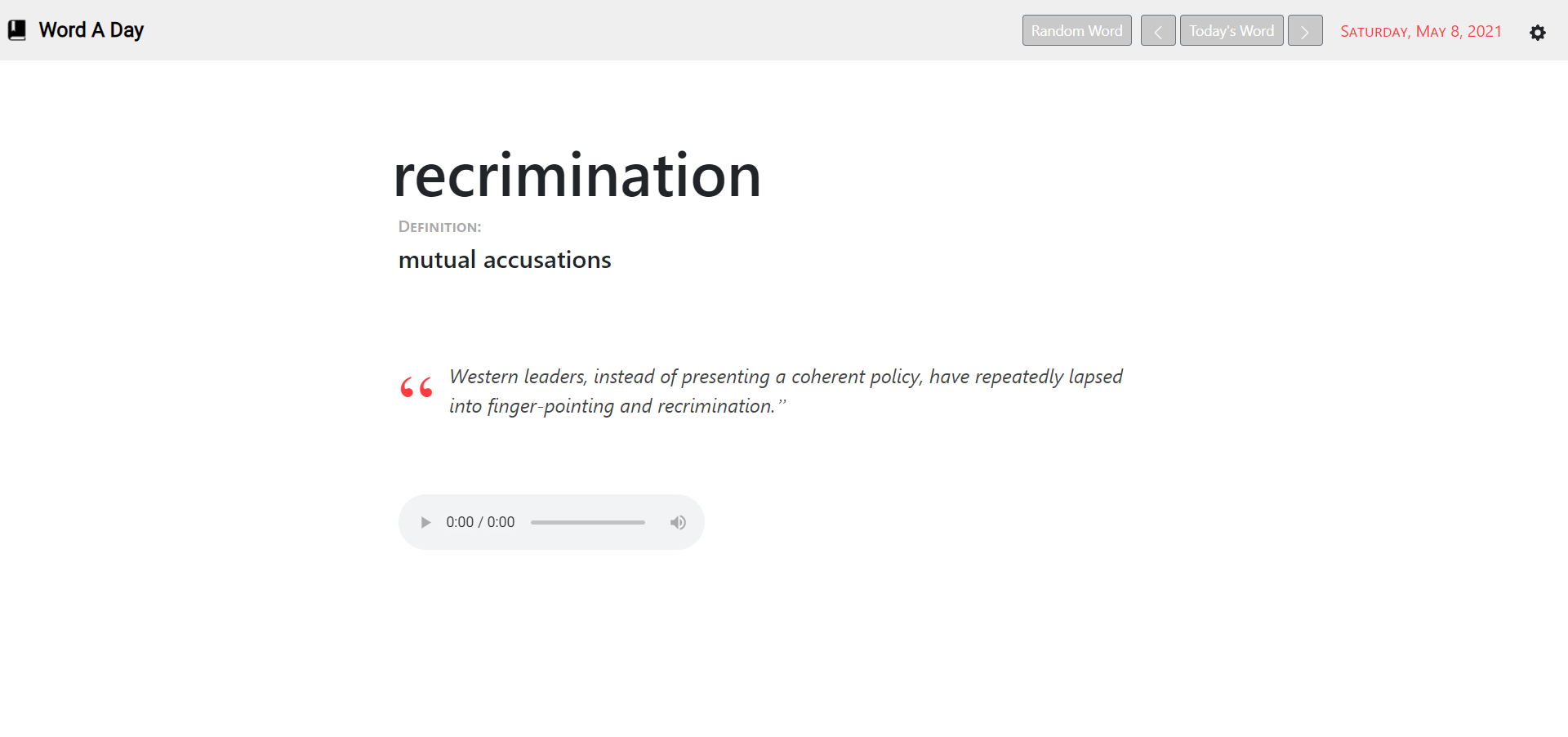Screen dimensions: 1568x737
Task: Click the Western leaders example sentence
Action: pyautogui.click(x=786, y=391)
